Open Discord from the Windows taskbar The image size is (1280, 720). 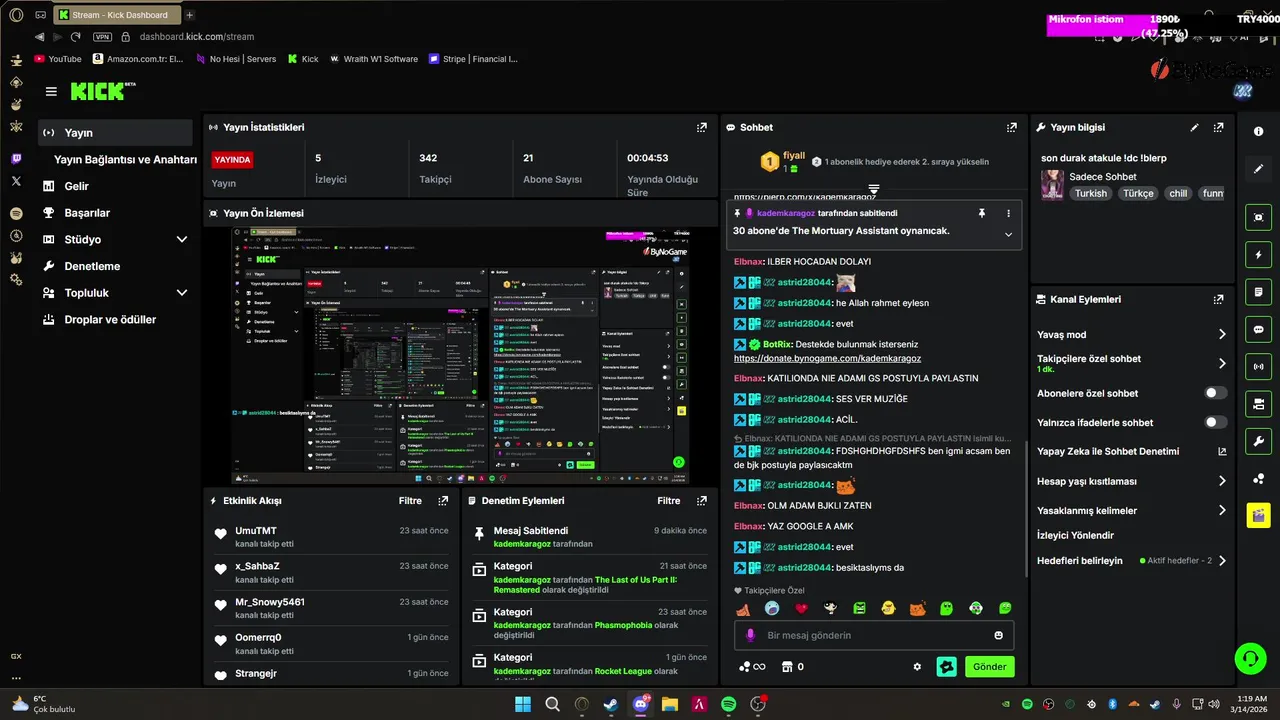click(640, 704)
